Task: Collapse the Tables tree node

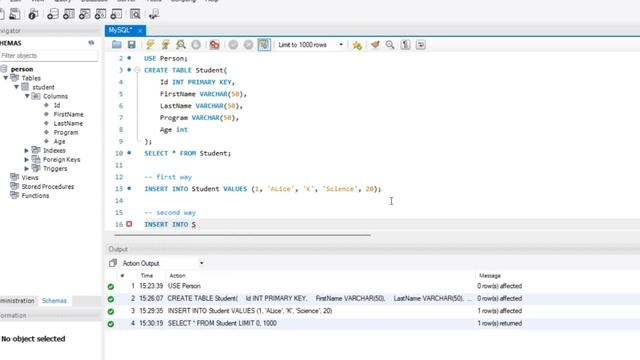Action: 6,78
